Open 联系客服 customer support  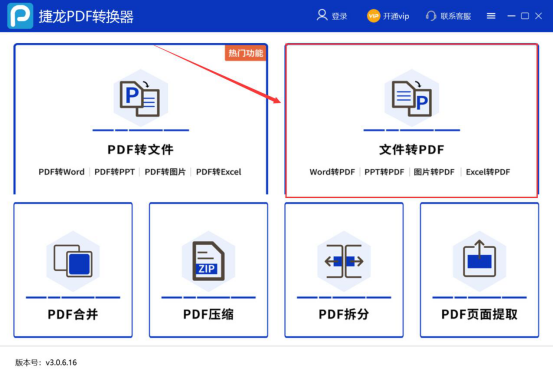tap(455, 16)
